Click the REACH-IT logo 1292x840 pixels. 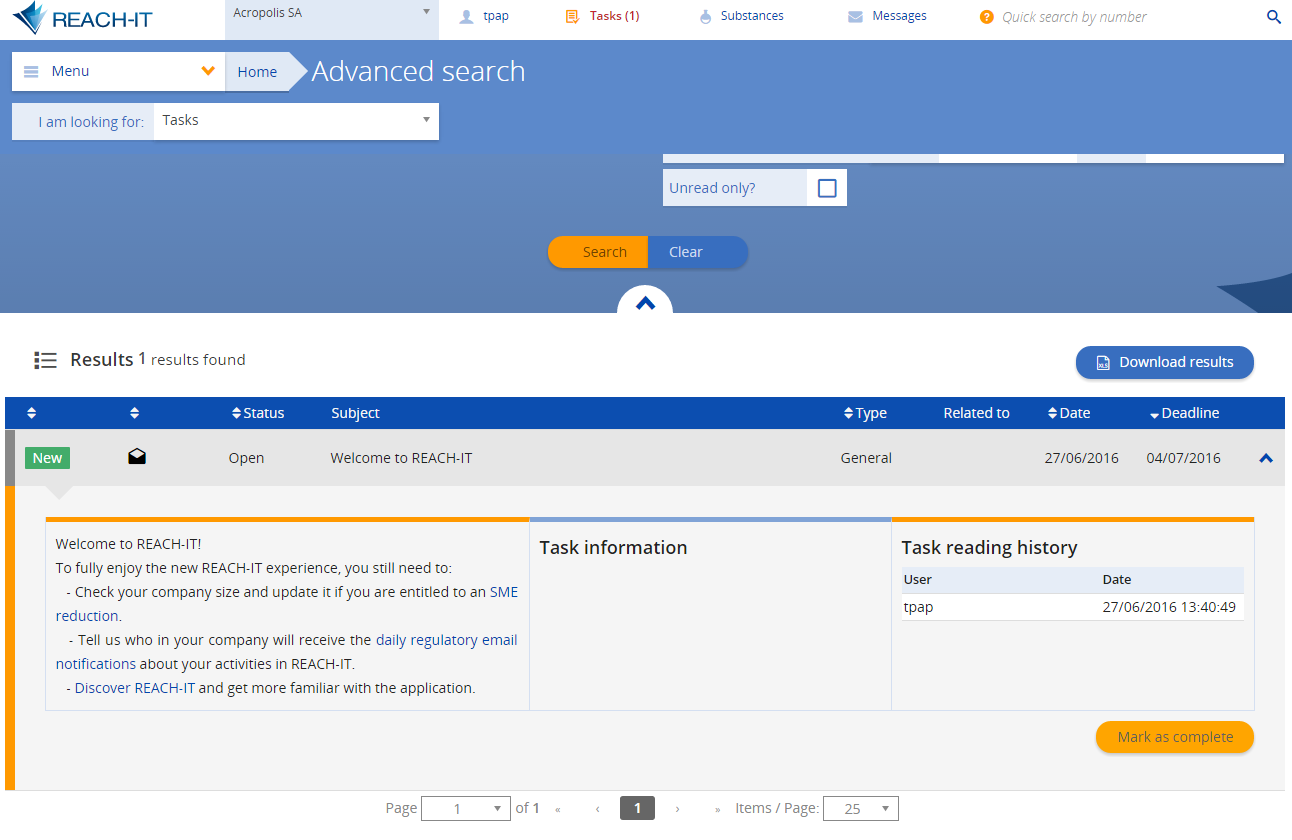pos(82,18)
